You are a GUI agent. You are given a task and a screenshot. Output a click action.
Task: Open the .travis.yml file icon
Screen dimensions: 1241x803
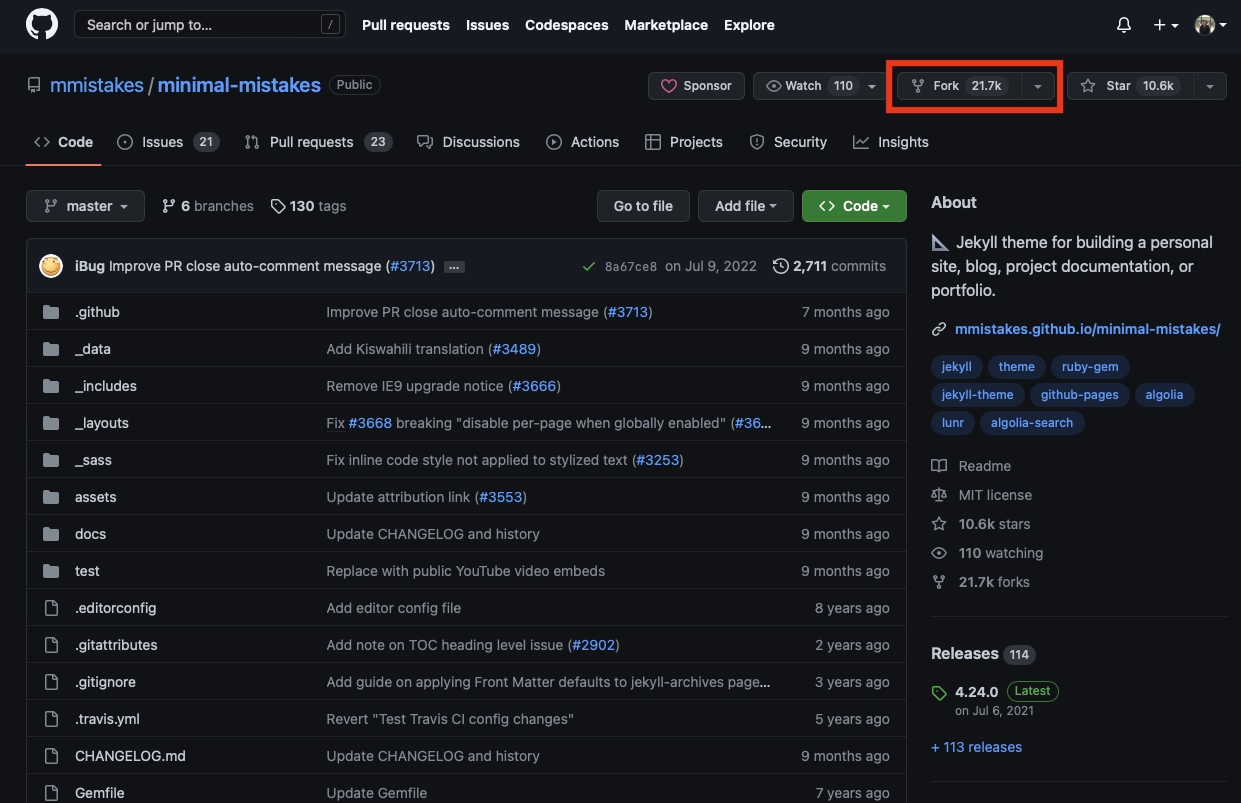51,719
